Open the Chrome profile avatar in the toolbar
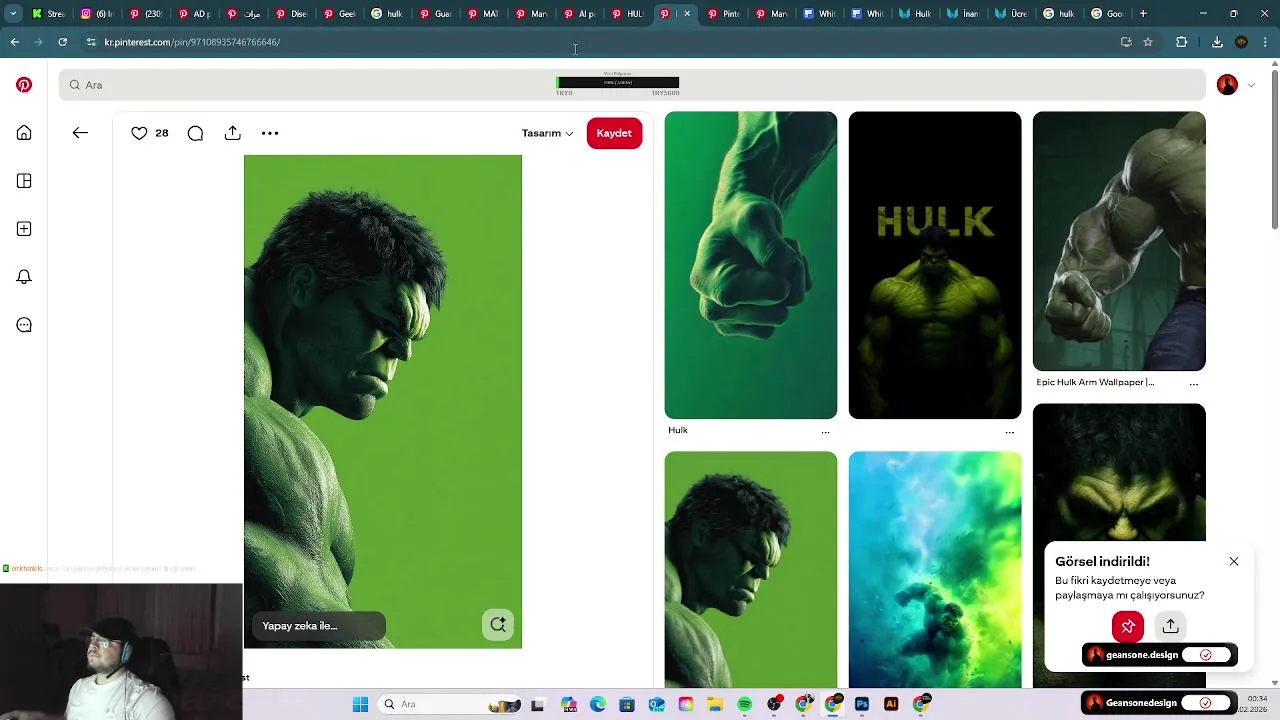Screen dimensions: 1280x720 [1242, 42]
